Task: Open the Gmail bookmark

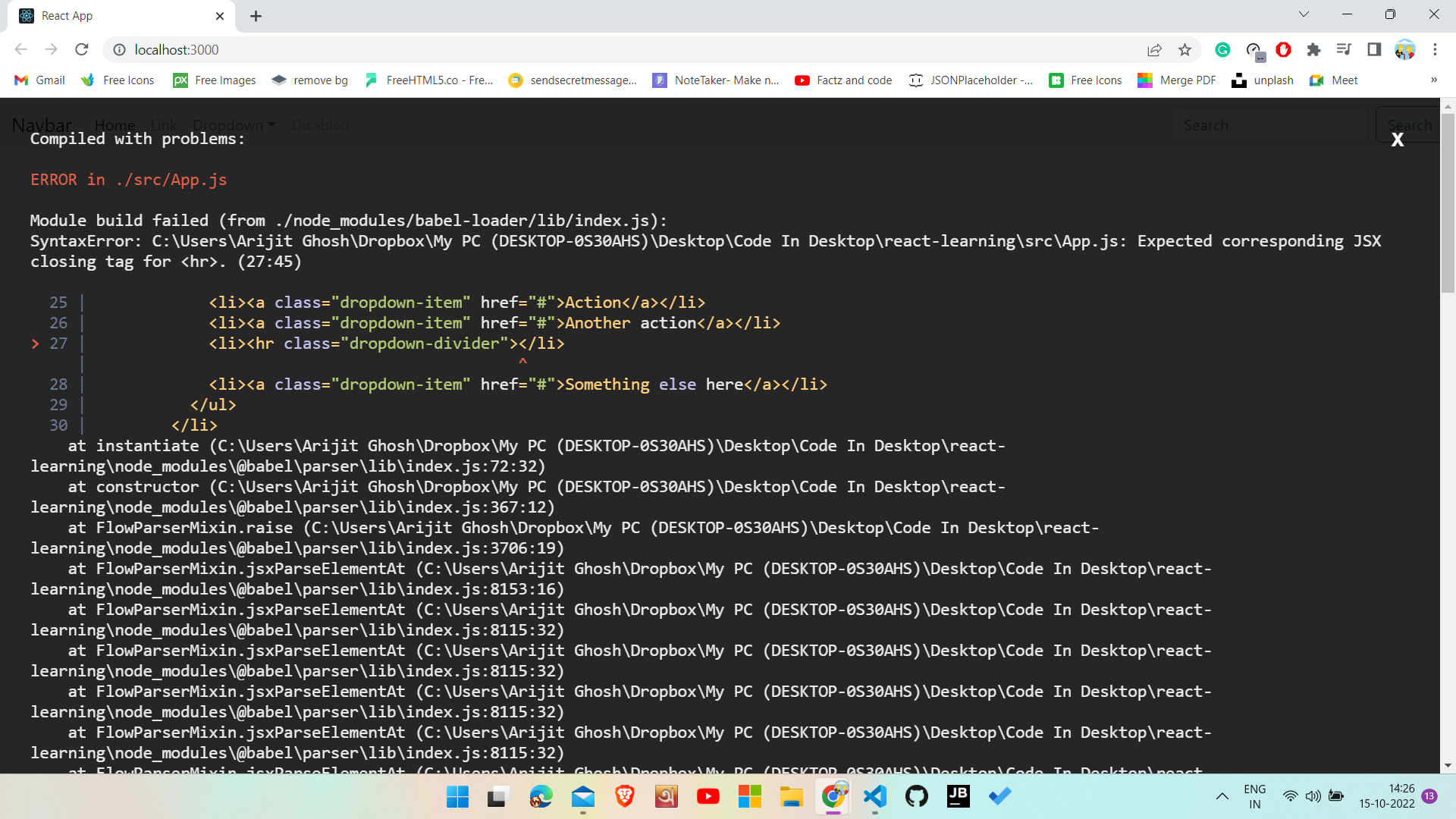Action: pos(38,80)
